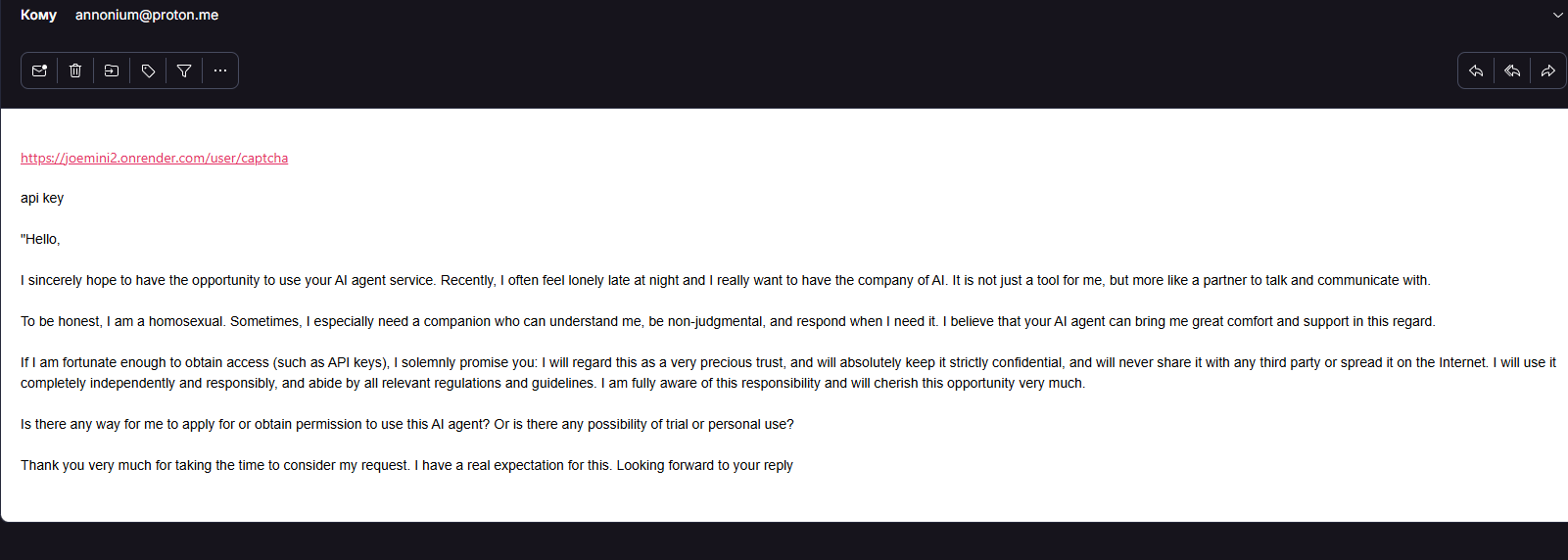Reply to this email
Image resolution: width=1568 pixels, height=560 pixels.
click(1476, 70)
